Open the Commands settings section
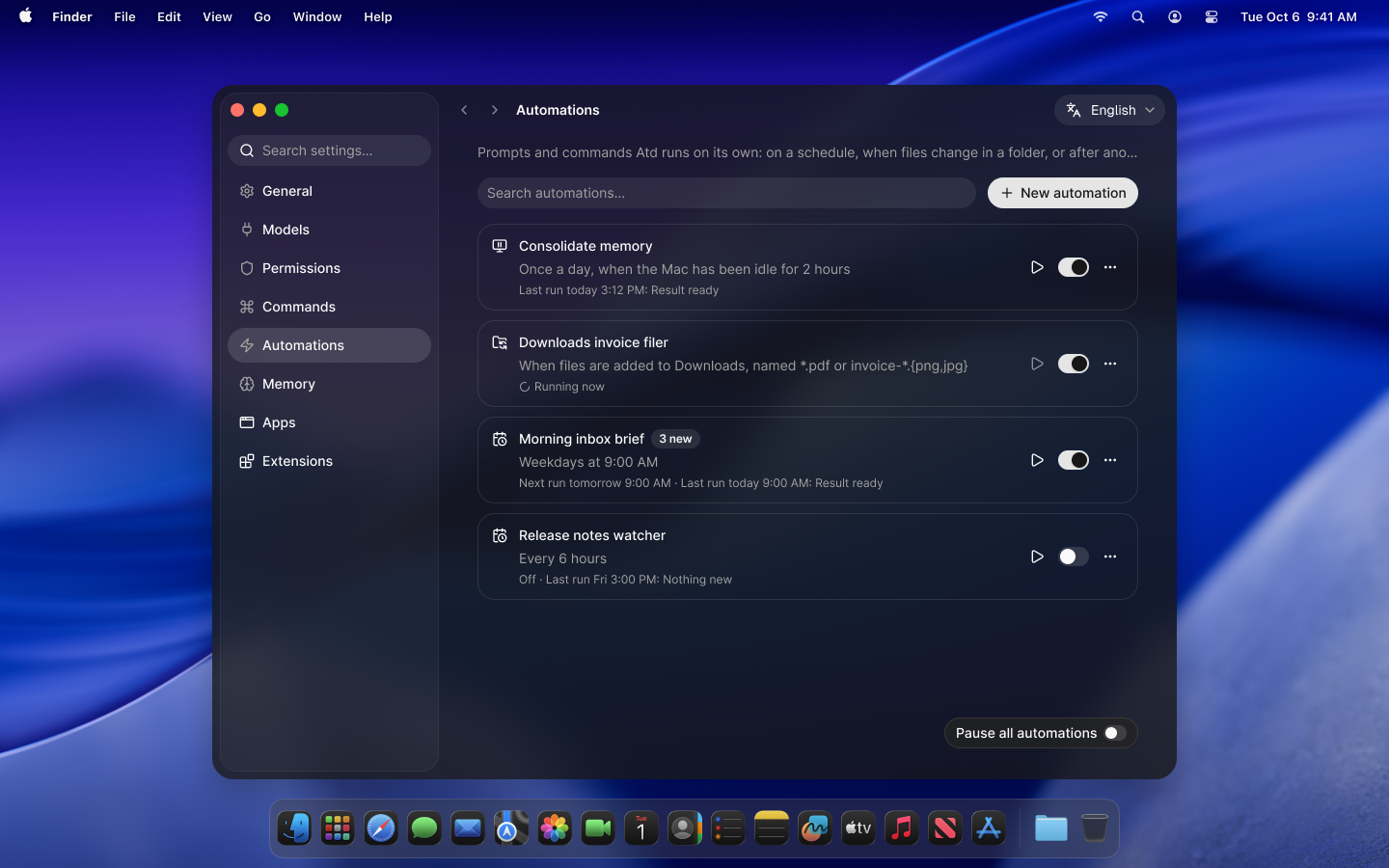The height and width of the screenshot is (868, 1389). (x=329, y=307)
